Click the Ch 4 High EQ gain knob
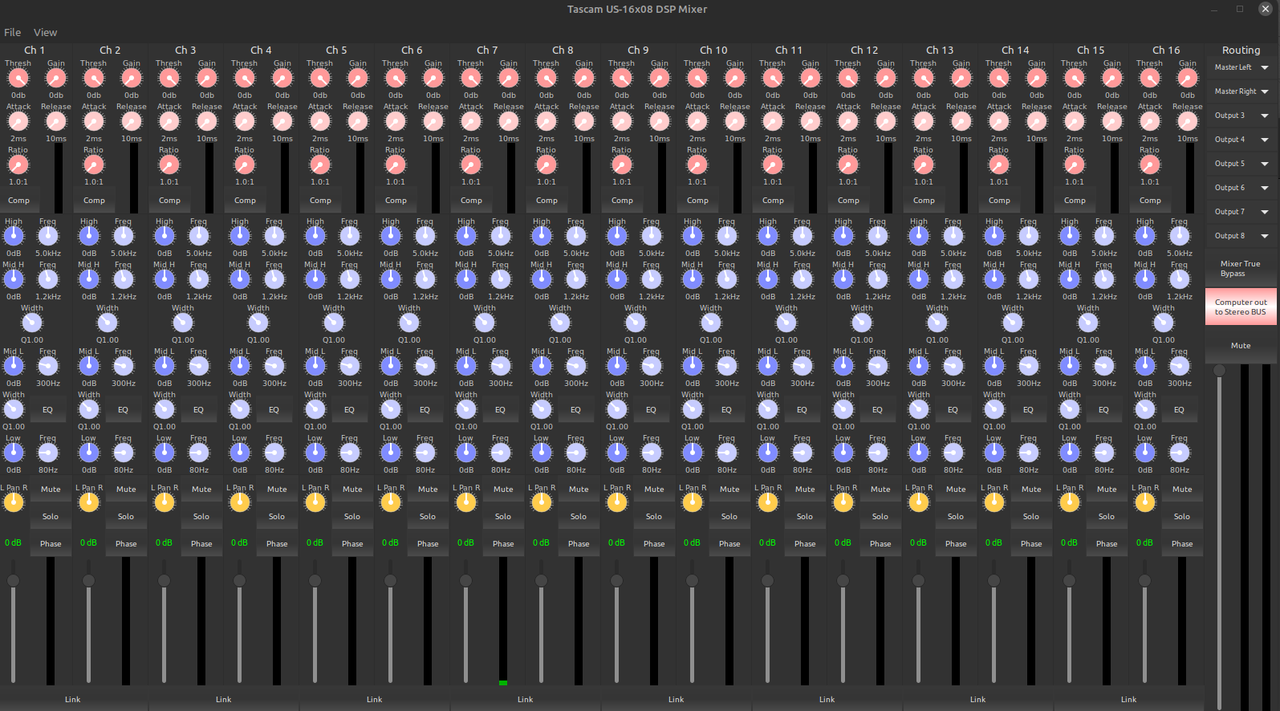1280x711 pixels. pyautogui.click(x=240, y=236)
